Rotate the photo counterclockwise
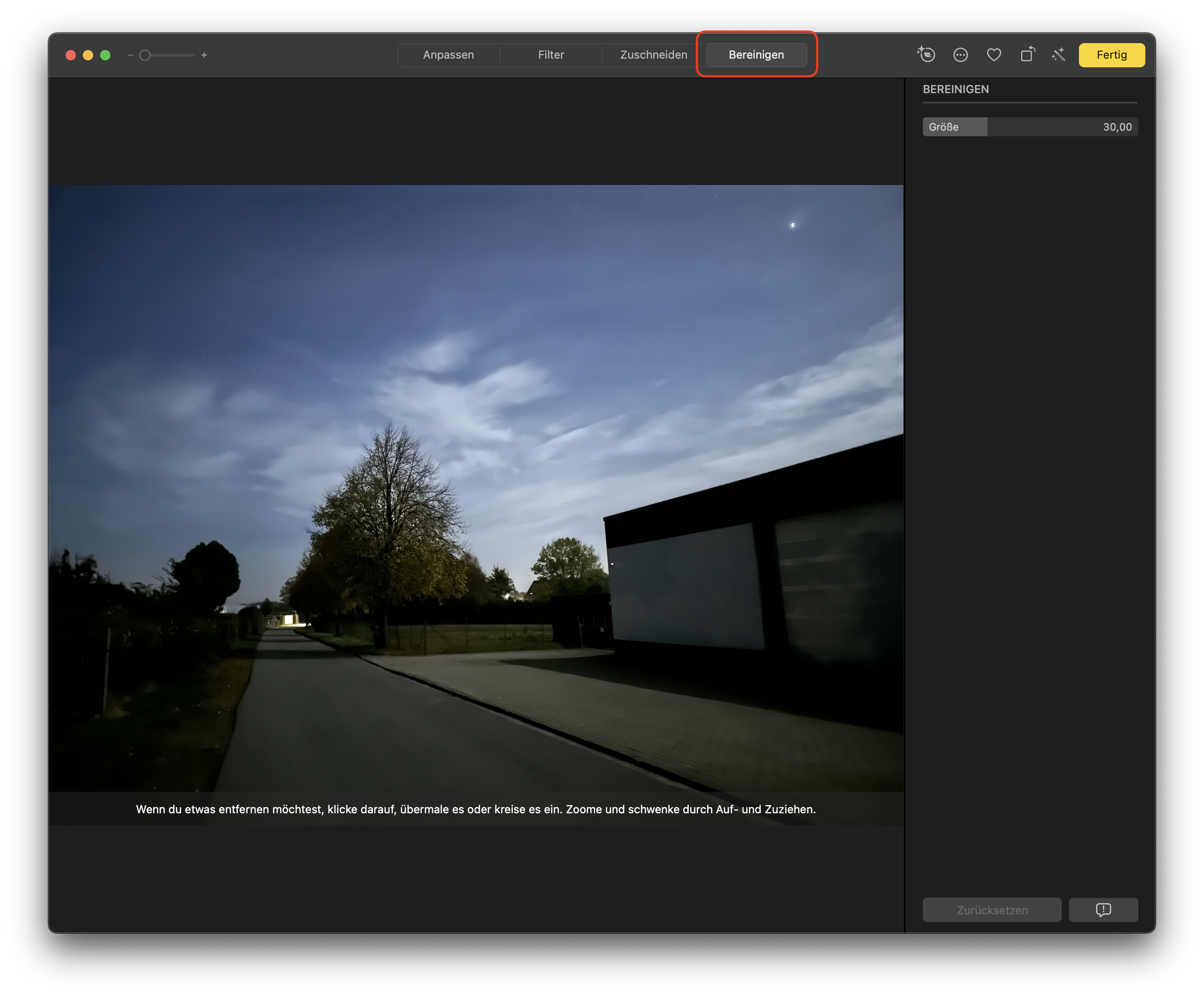The height and width of the screenshot is (997, 1204). click(1027, 54)
